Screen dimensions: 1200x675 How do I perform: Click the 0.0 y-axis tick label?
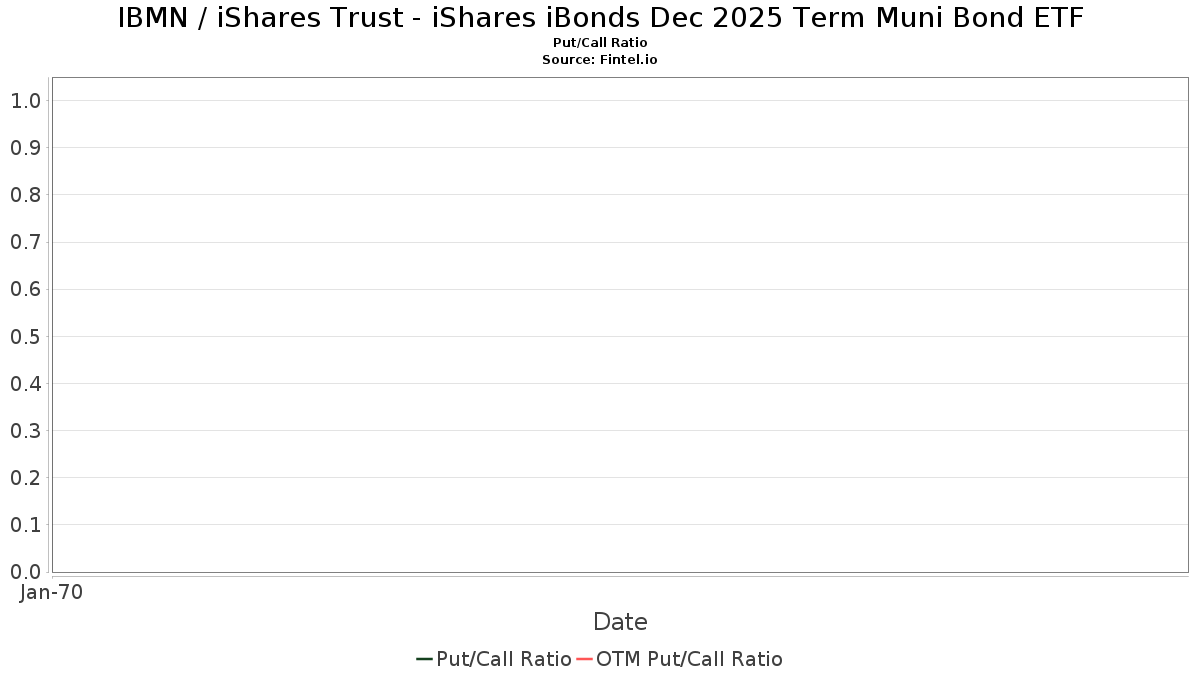click(x=25, y=572)
